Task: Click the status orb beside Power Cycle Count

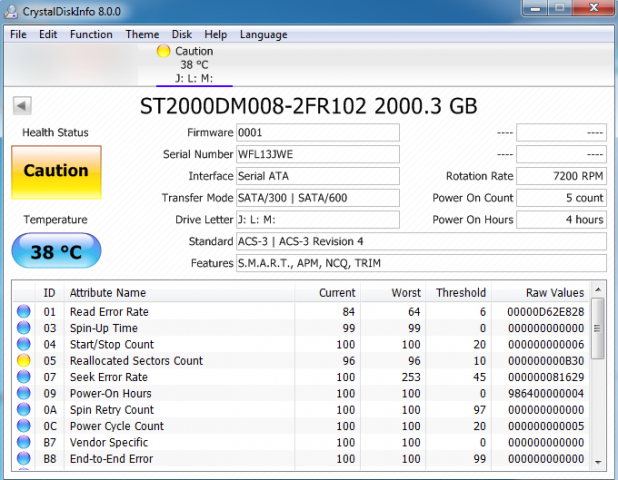Action: point(24,426)
